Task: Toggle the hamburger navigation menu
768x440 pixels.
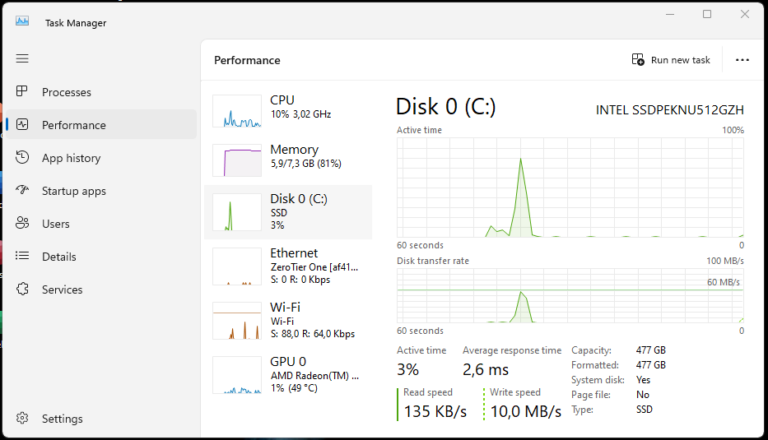Action: click(x=22, y=58)
